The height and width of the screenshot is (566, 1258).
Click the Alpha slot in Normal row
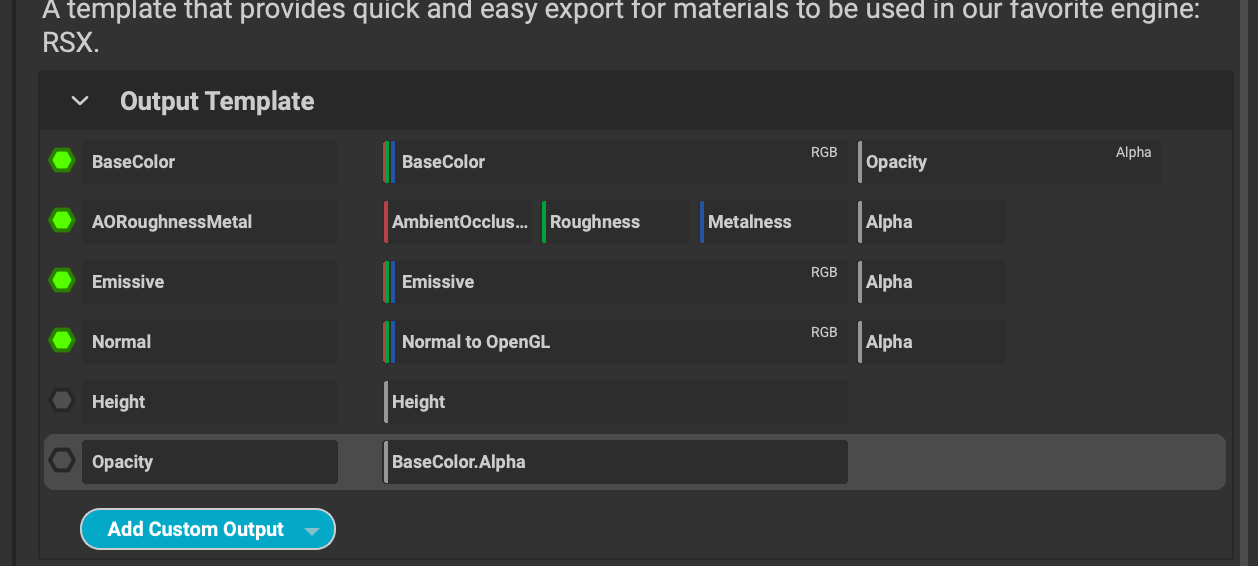(932, 342)
